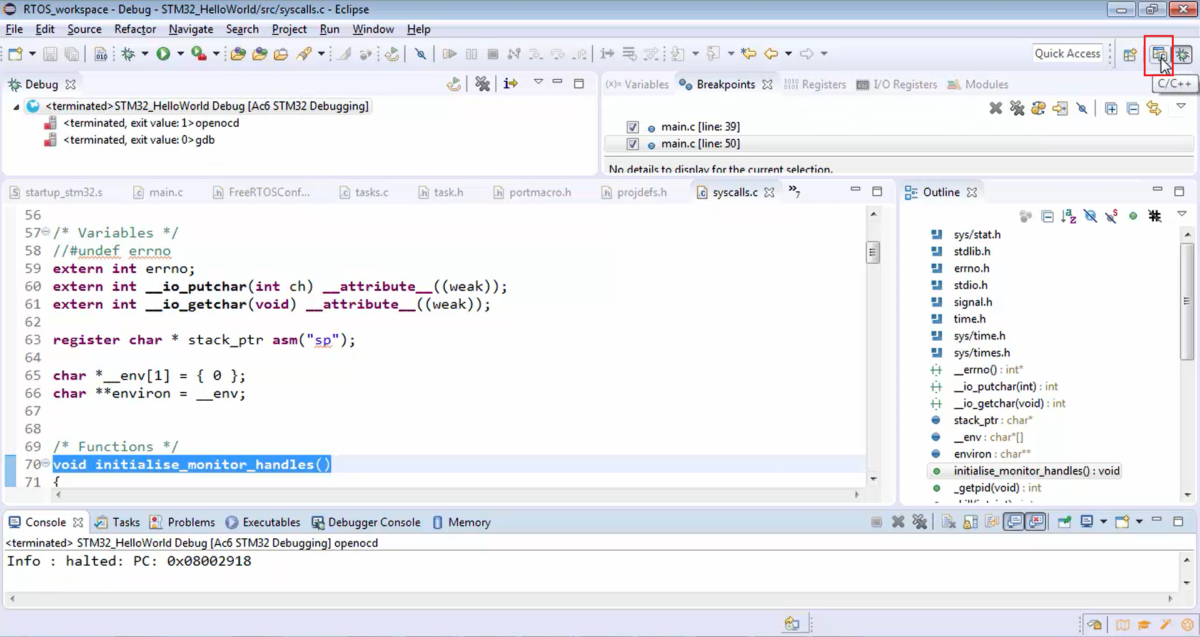Screen dimensions: 1200x637
Task: Switch to the C/C++ perspective icon
Action: tap(1159, 55)
